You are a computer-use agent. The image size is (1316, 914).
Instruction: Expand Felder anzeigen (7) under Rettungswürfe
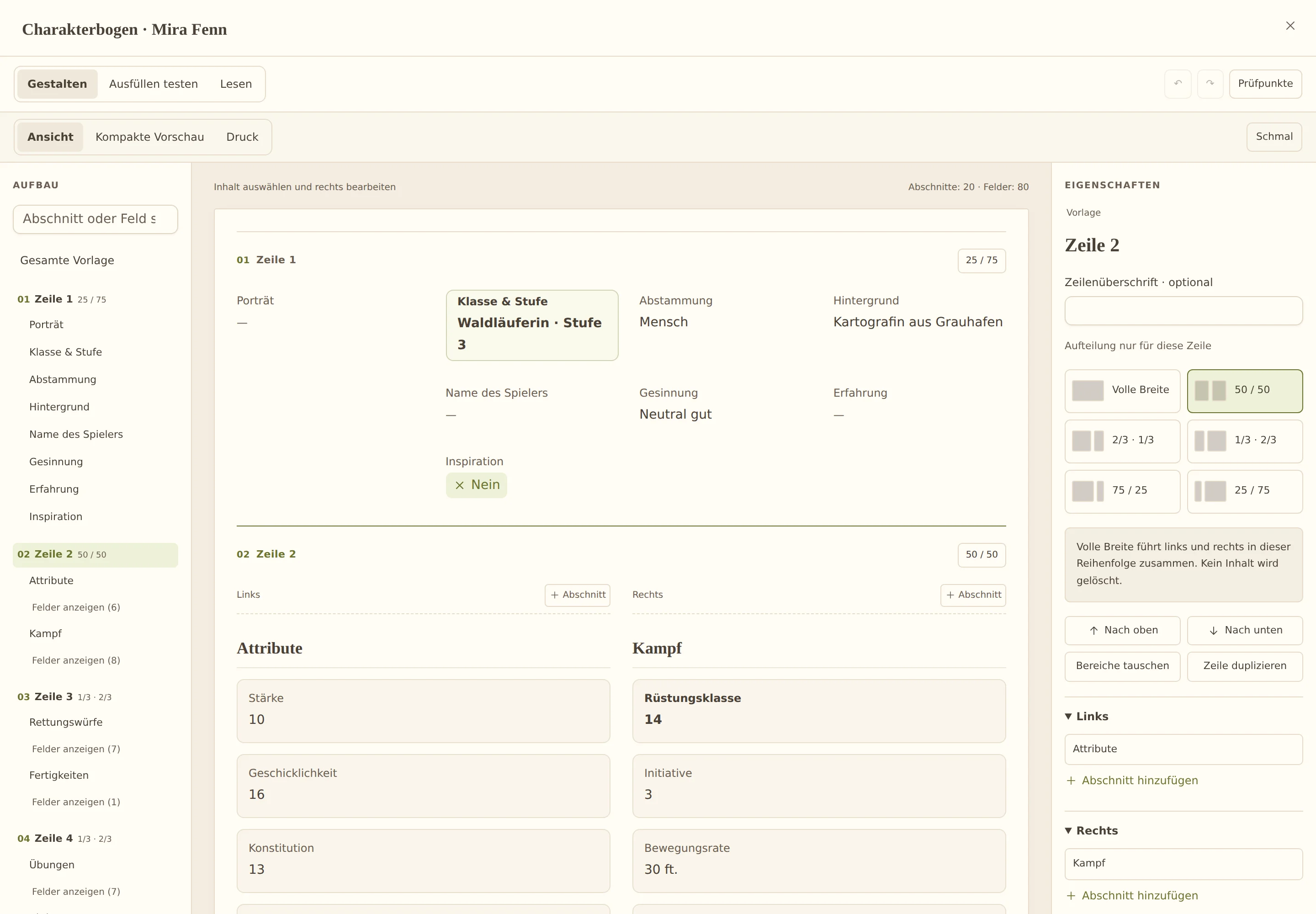point(75,749)
